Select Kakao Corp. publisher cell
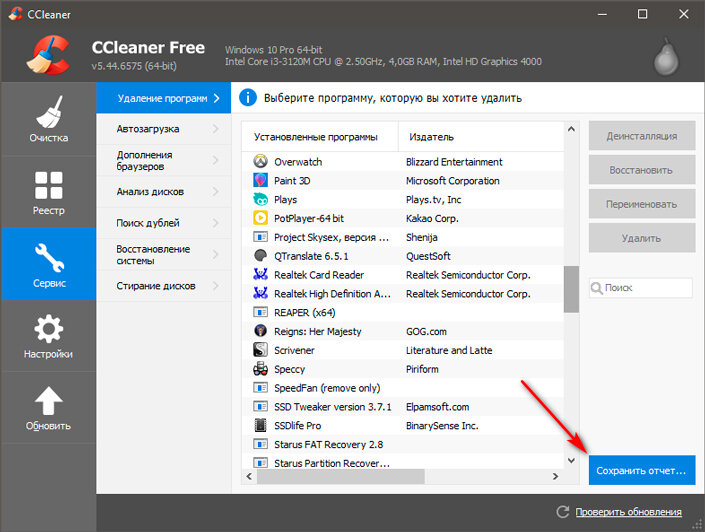Viewport: 705px width, 532px height. click(x=432, y=219)
